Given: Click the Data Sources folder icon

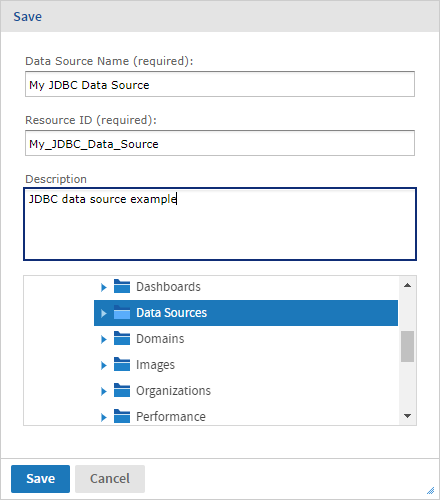Looking at the screenshot, I should (122, 312).
